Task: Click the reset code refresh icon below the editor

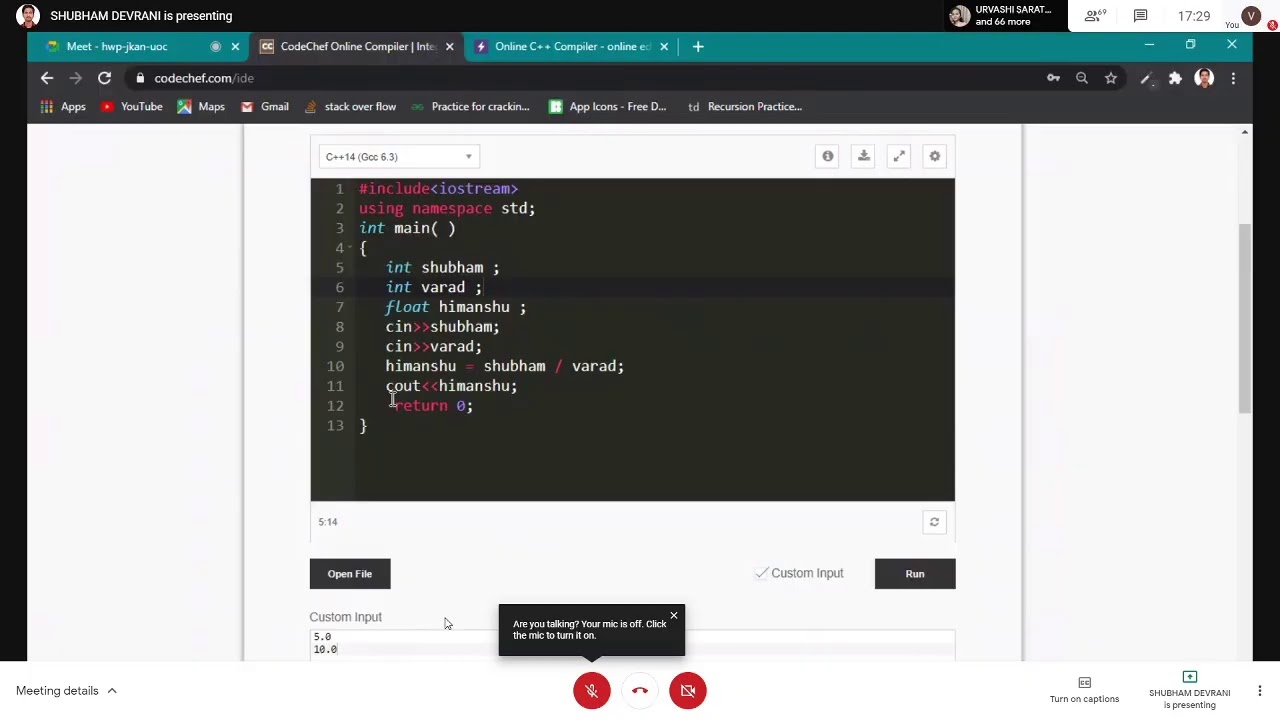Action: pyautogui.click(x=934, y=522)
